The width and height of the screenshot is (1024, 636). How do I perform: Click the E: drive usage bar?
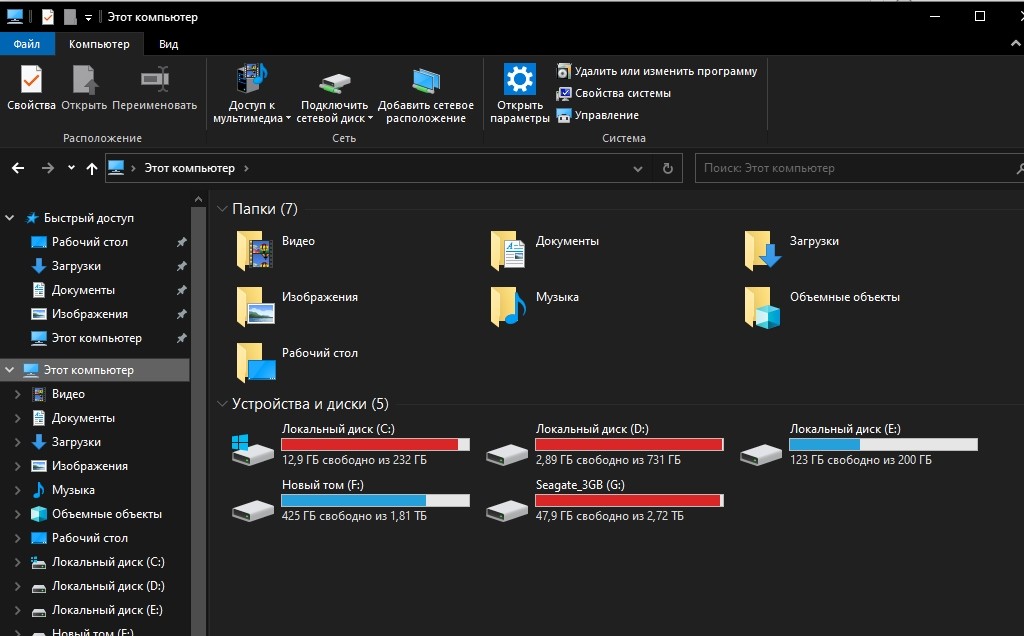point(884,445)
